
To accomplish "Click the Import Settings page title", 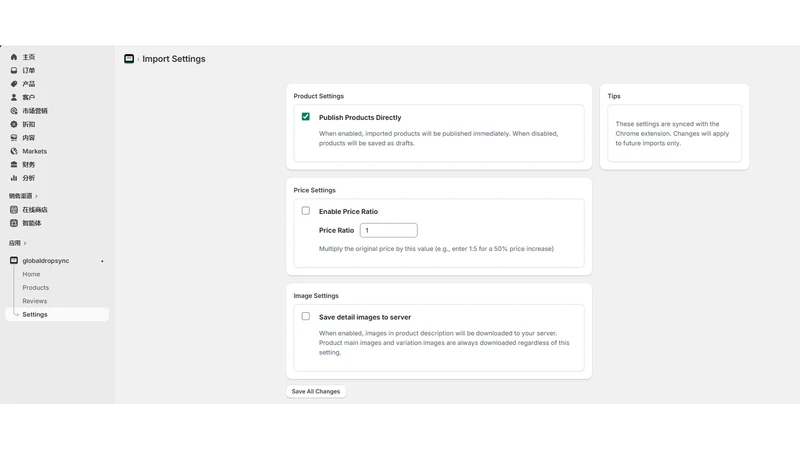I will 174,59.
